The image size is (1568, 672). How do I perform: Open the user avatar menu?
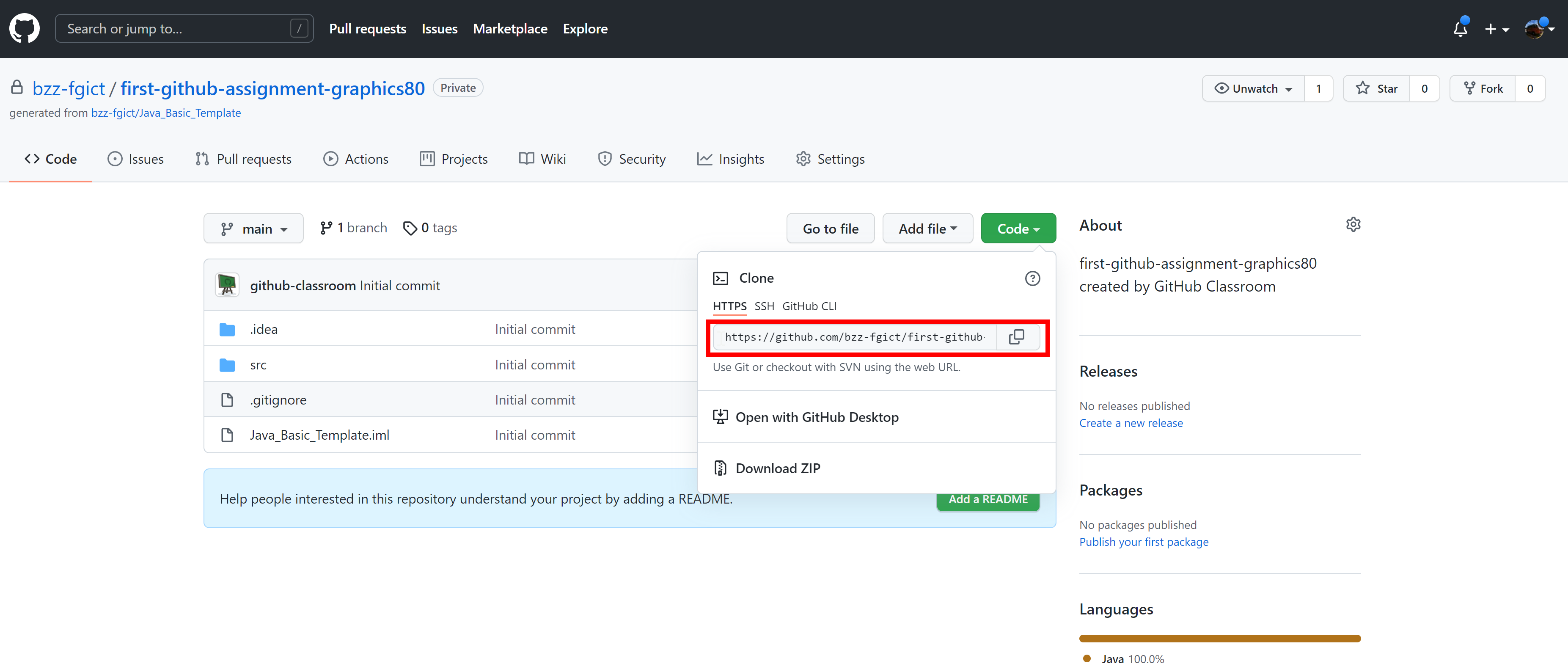pos(1539,29)
